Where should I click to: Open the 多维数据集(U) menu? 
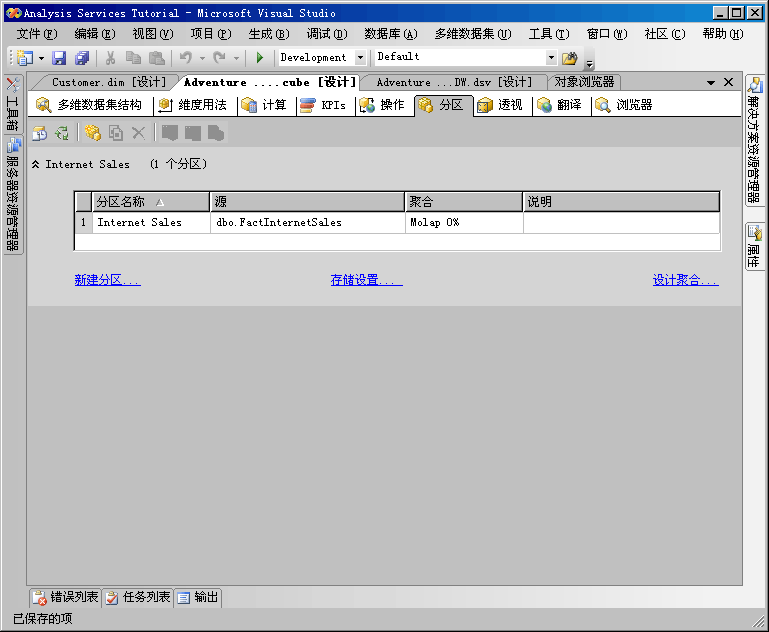[x=473, y=34]
